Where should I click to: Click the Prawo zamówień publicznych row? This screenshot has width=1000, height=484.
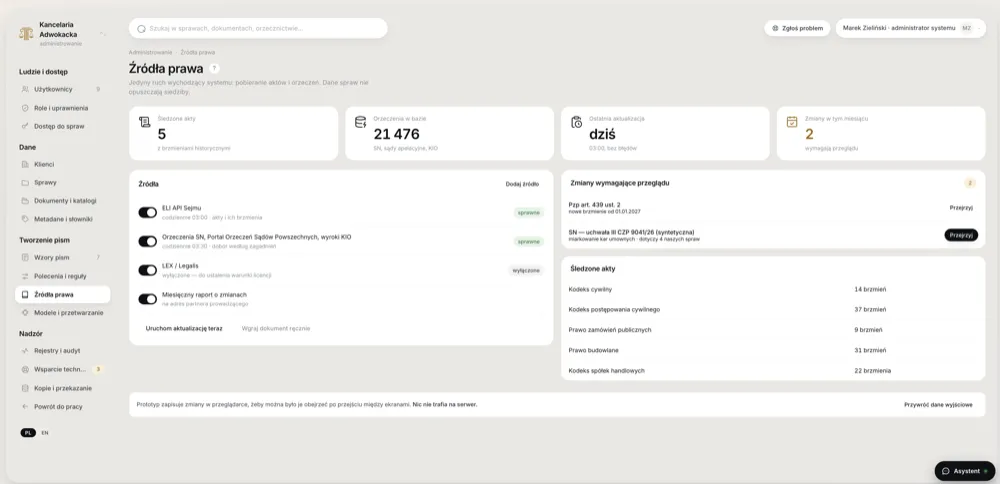pos(773,330)
